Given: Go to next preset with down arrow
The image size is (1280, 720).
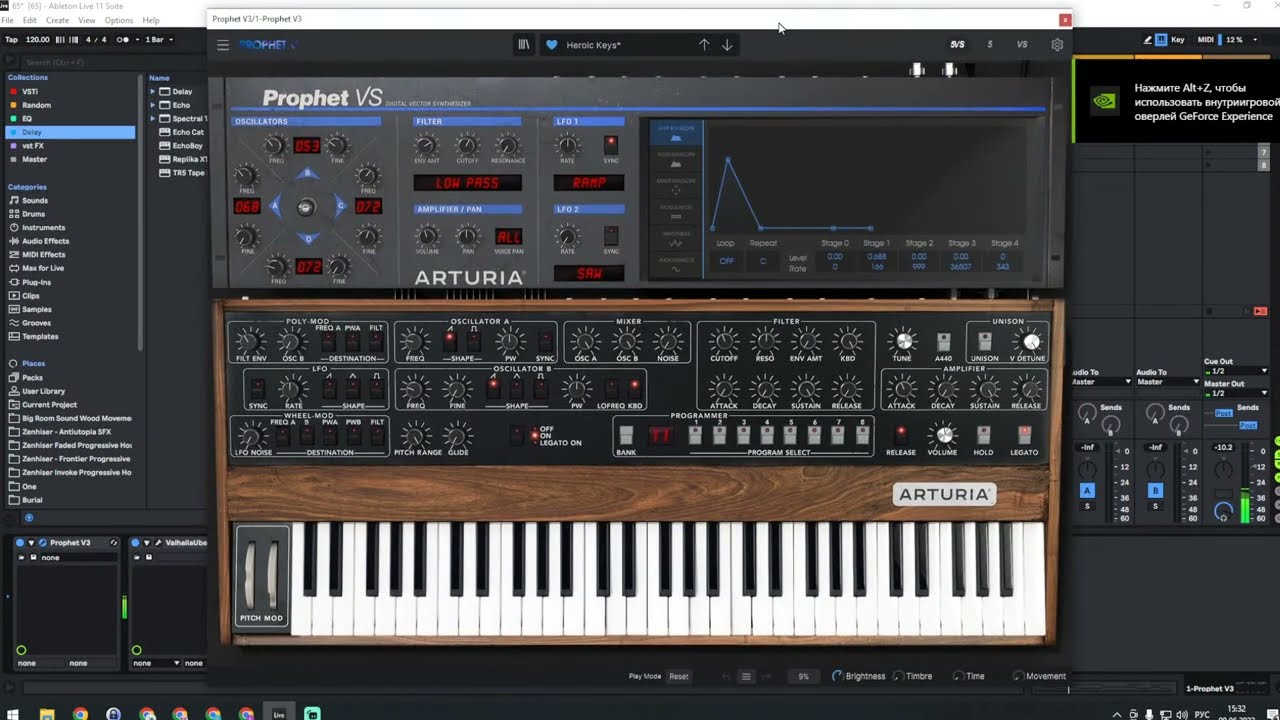Looking at the screenshot, I should 727,45.
